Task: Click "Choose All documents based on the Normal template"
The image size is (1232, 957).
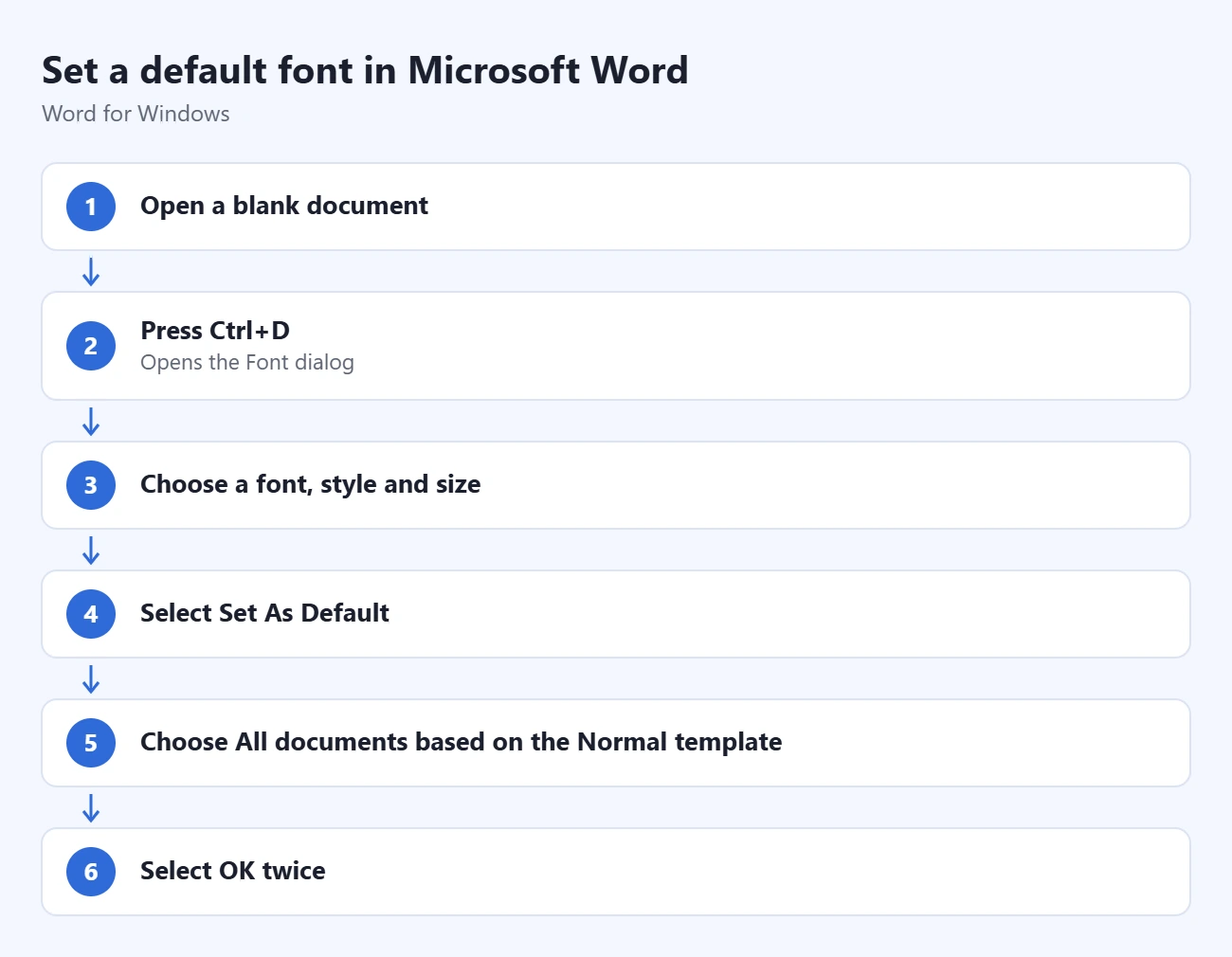Action: tap(462, 742)
